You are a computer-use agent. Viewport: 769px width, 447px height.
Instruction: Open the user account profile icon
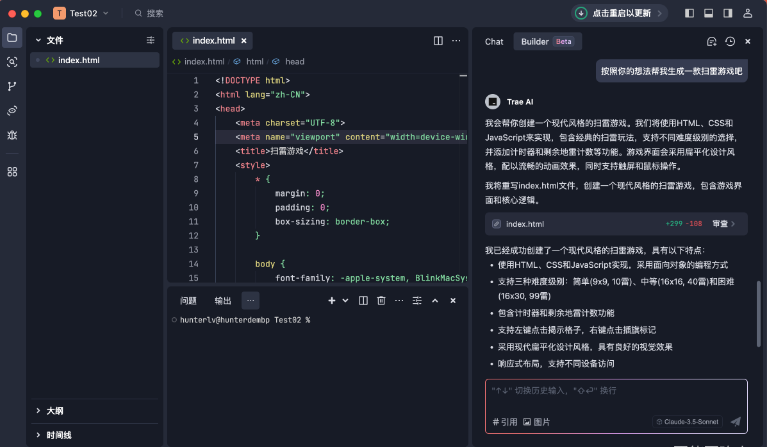(x=749, y=13)
